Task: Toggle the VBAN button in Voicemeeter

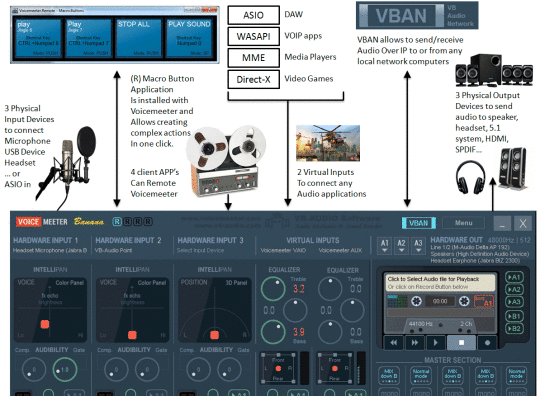Action: [x=418, y=223]
